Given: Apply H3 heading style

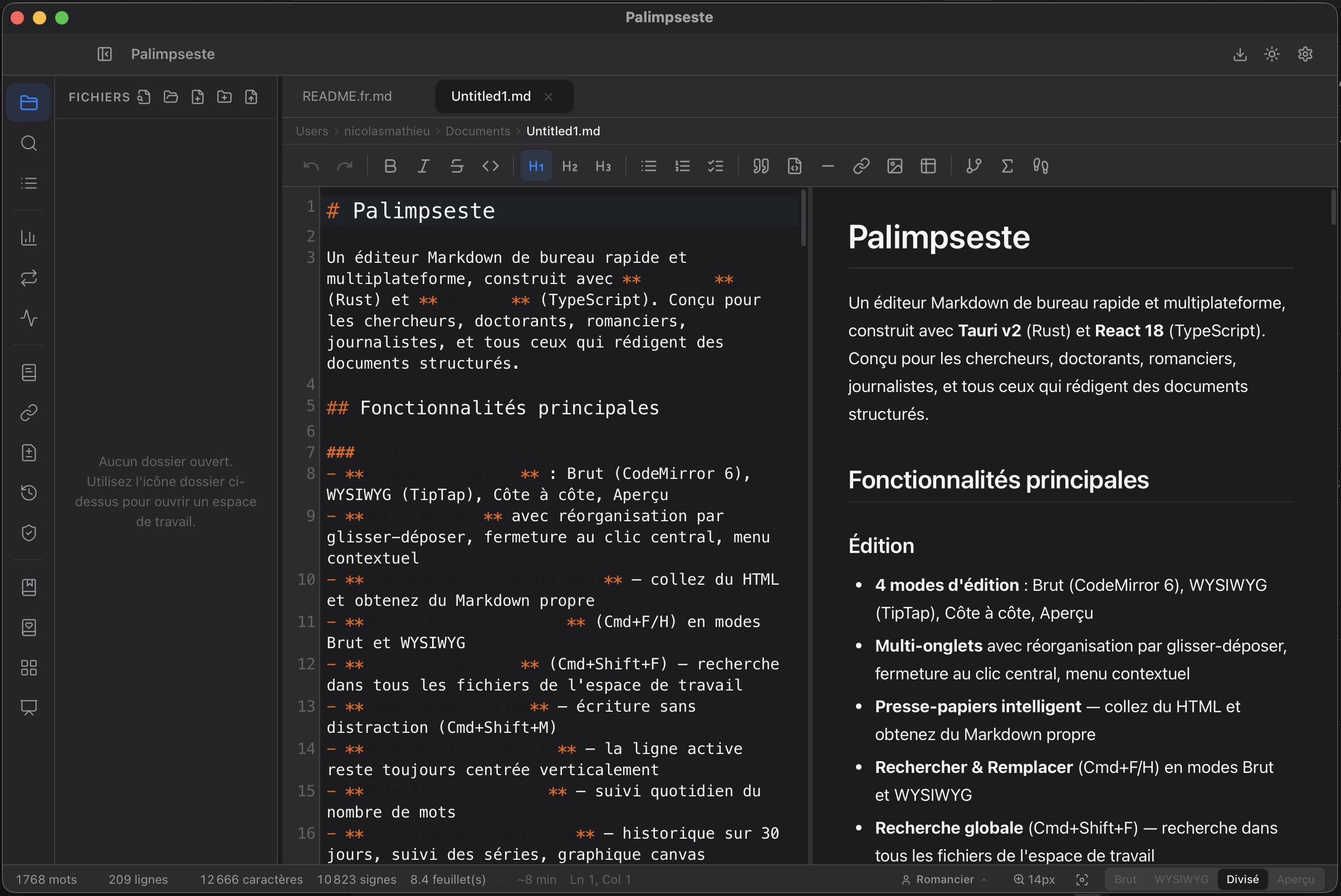Looking at the screenshot, I should 603,166.
